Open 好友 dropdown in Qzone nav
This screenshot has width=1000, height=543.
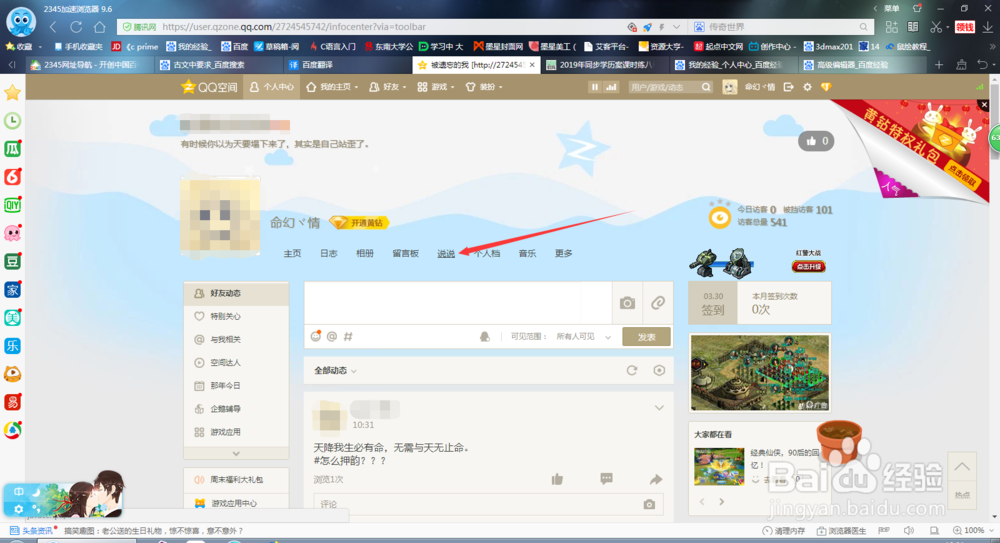(x=387, y=87)
